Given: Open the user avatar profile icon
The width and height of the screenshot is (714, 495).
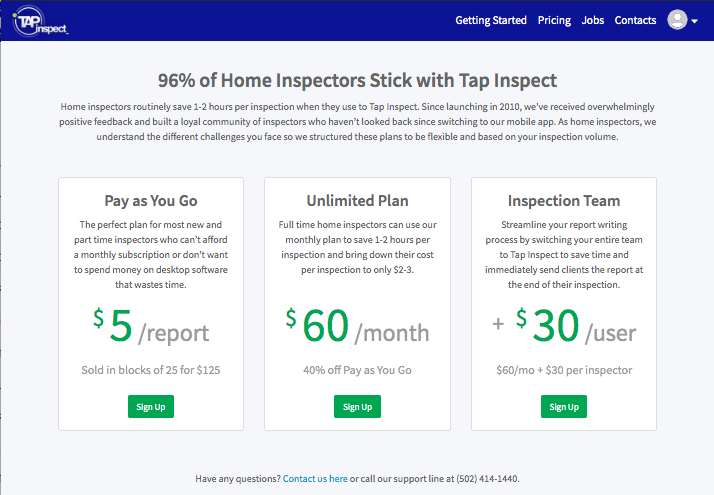Looking at the screenshot, I should (677, 20).
